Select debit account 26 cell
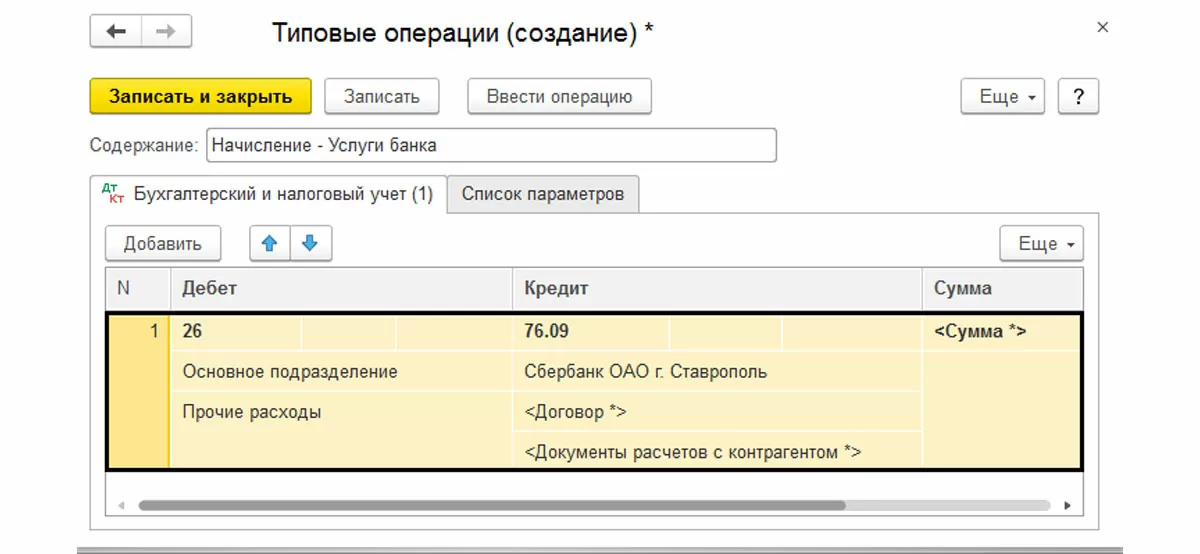1200x554 pixels. click(236, 331)
